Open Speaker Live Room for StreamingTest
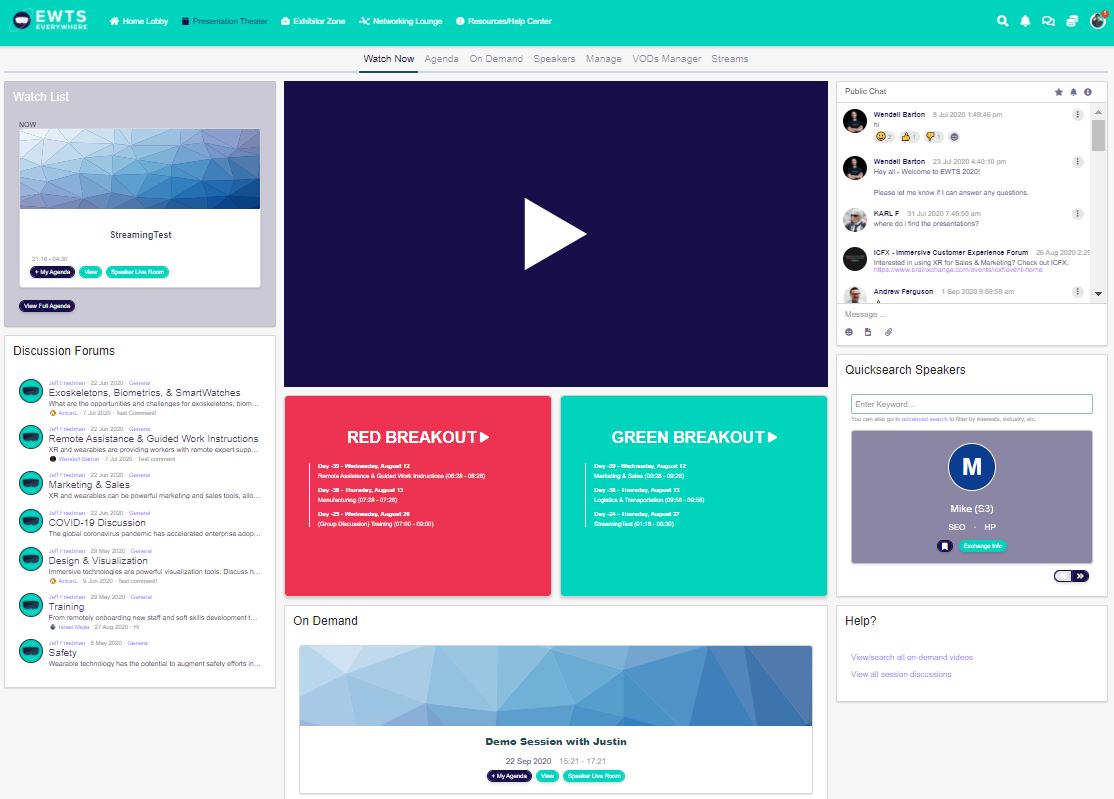 137,272
